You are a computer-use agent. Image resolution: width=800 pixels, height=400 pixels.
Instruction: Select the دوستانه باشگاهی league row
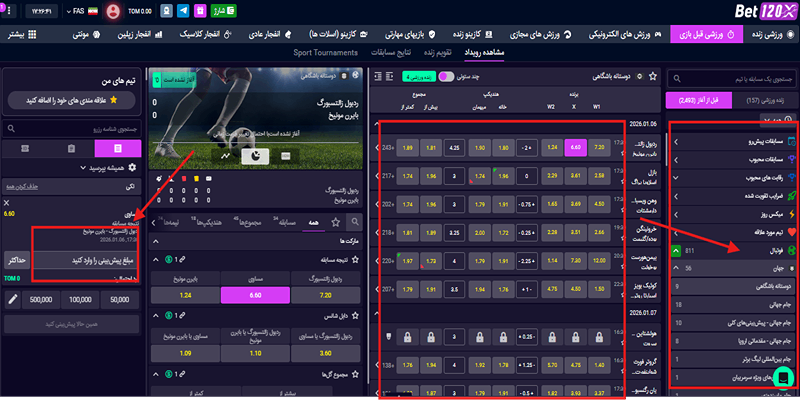point(732,287)
